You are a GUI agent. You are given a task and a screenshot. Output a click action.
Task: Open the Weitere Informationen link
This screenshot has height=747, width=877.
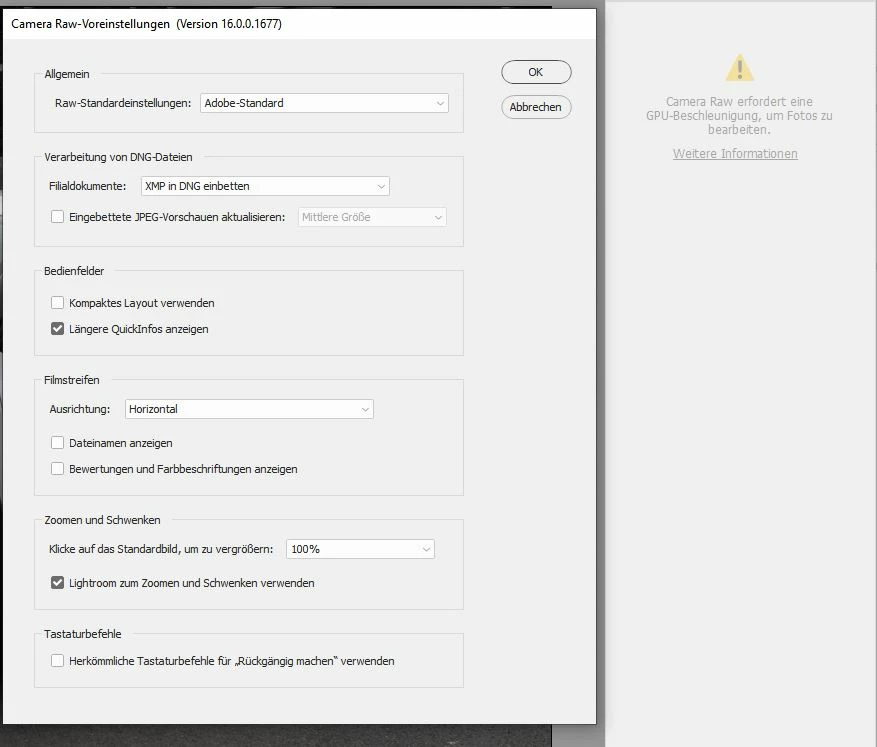click(x=735, y=154)
